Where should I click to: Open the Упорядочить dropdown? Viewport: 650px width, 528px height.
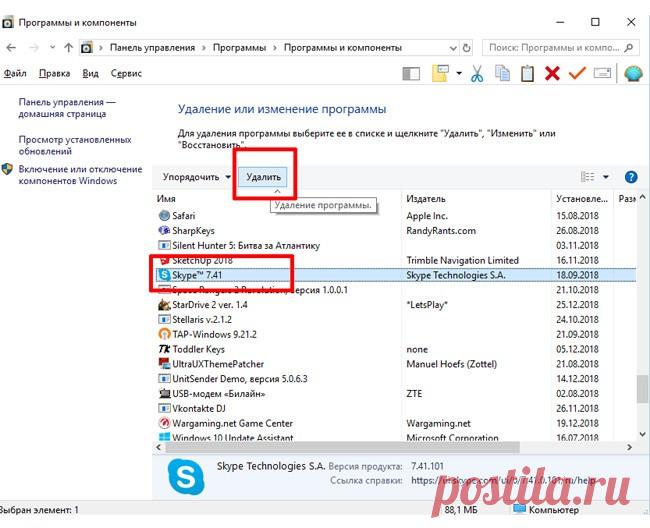(196, 177)
